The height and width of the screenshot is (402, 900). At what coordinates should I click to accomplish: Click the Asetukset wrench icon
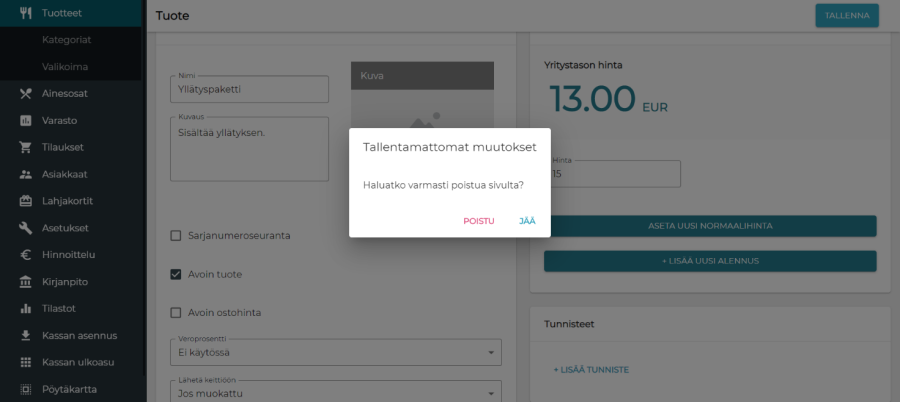pos(26,228)
